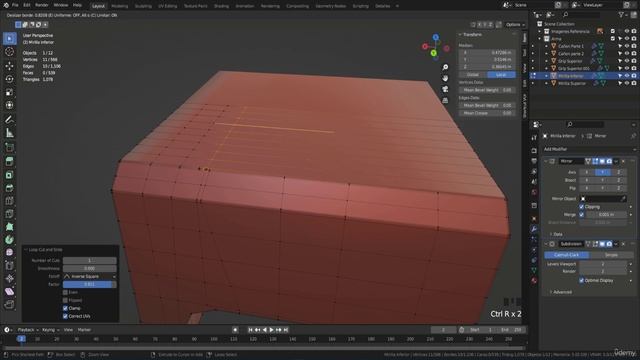The width and height of the screenshot is (640, 360).
Task: Open the File menu
Action: pyautogui.click(x=15, y=5)
